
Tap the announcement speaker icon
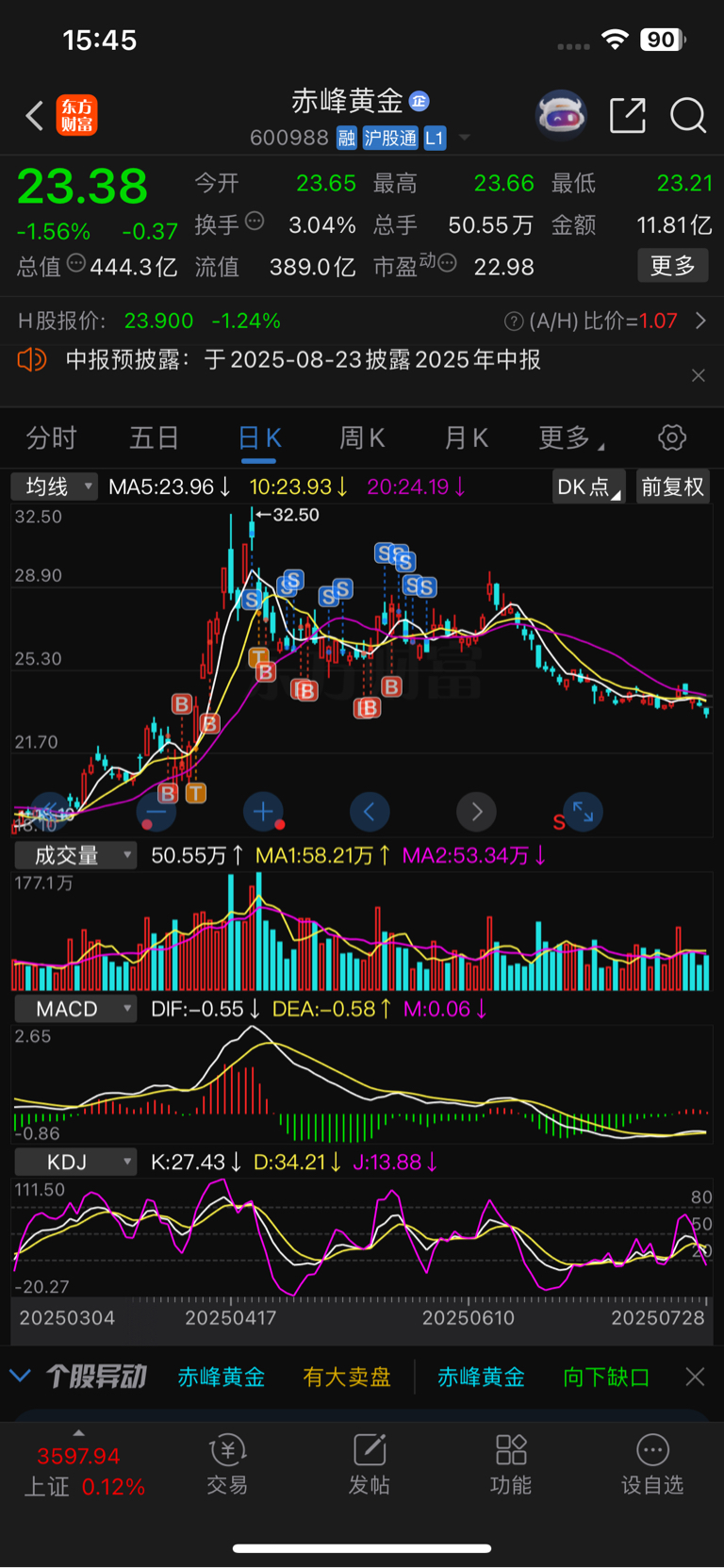(32, 359)
